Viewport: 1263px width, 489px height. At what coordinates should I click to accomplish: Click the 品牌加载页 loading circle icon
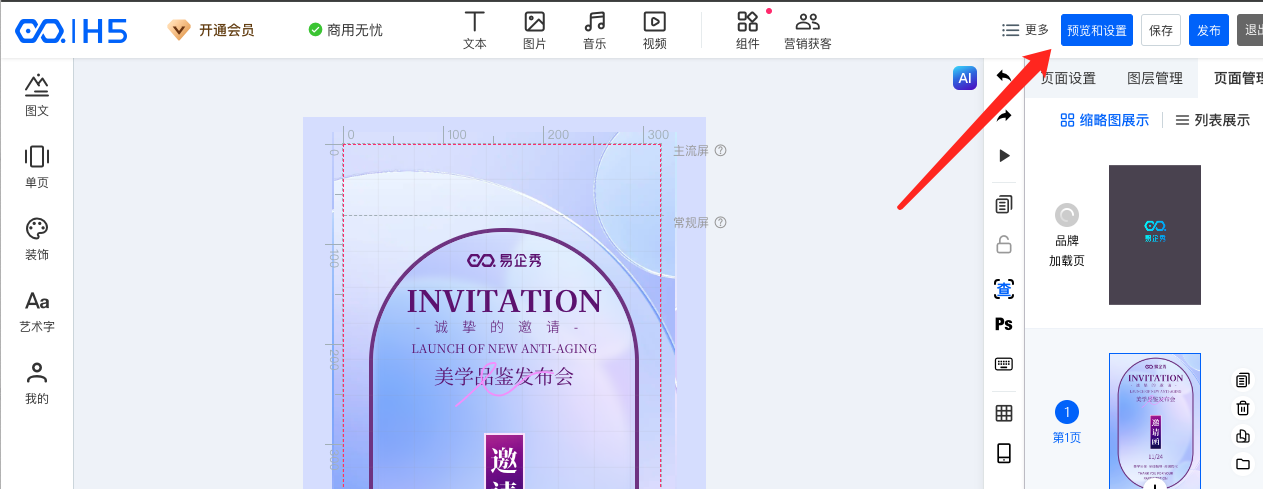[1067, 215]
